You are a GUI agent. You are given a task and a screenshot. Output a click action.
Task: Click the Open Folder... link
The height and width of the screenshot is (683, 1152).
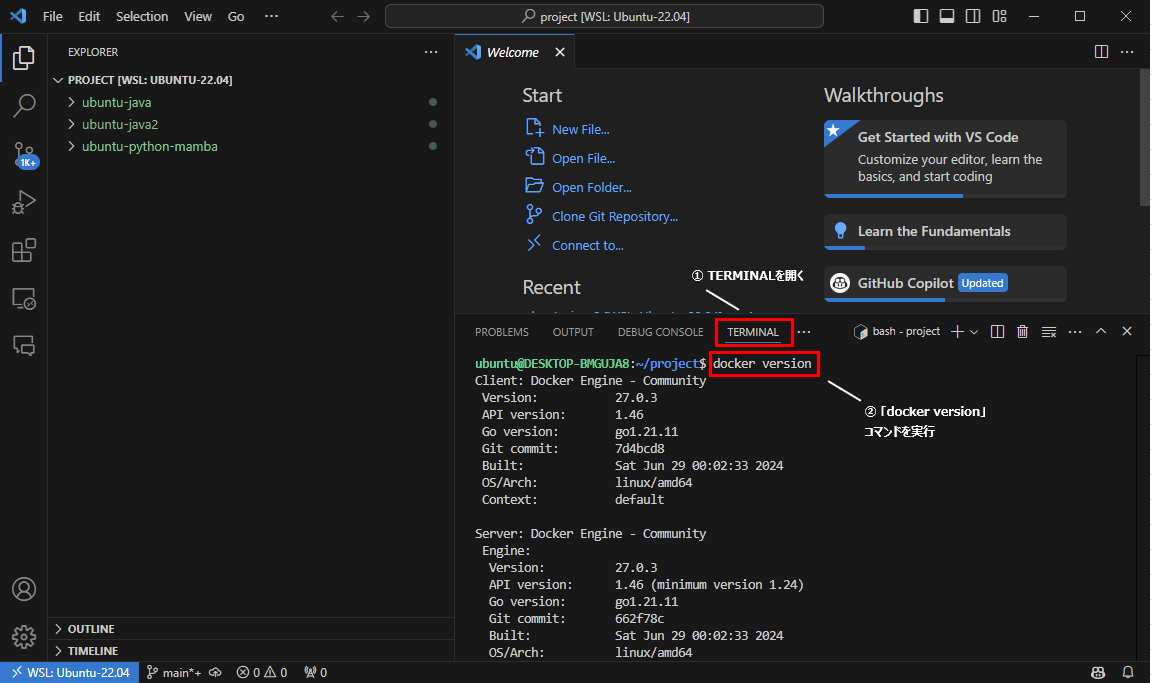click(591, 187)
